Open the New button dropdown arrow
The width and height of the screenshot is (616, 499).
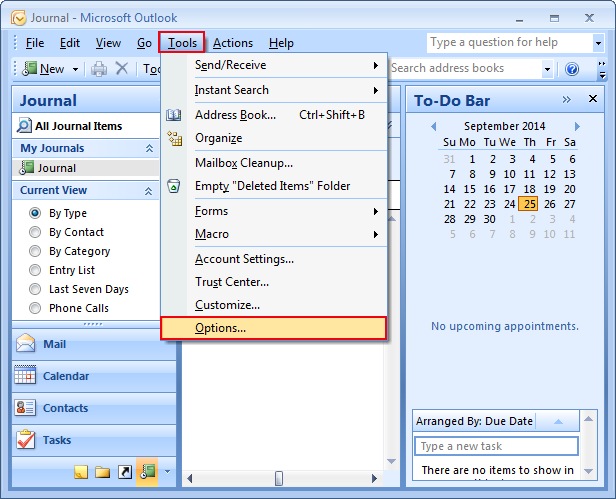point(75,70)
